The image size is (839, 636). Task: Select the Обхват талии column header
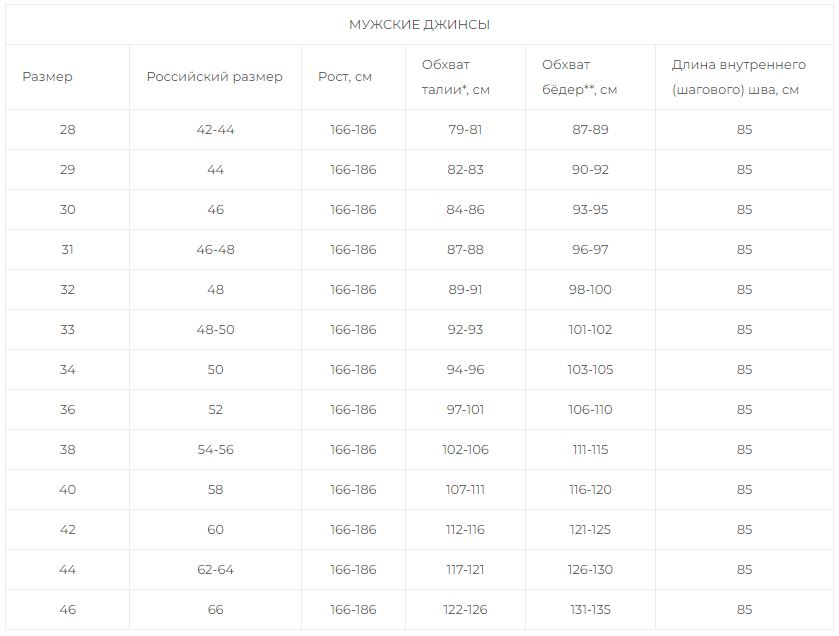coord(455,77)
